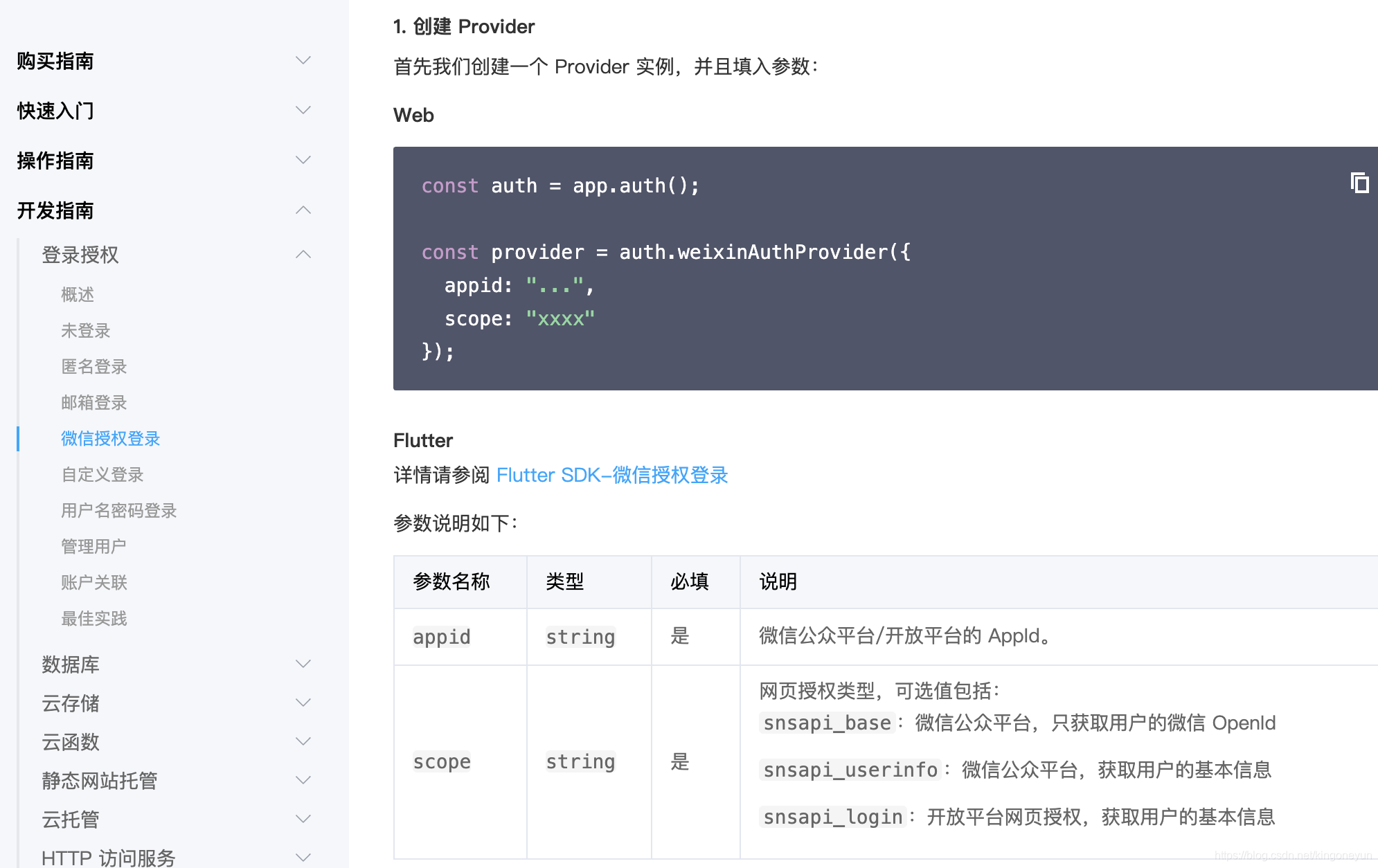1378x868 pixels.
Task: Expand the 购买指南 section chevron
Action: (x=303, y=61)
